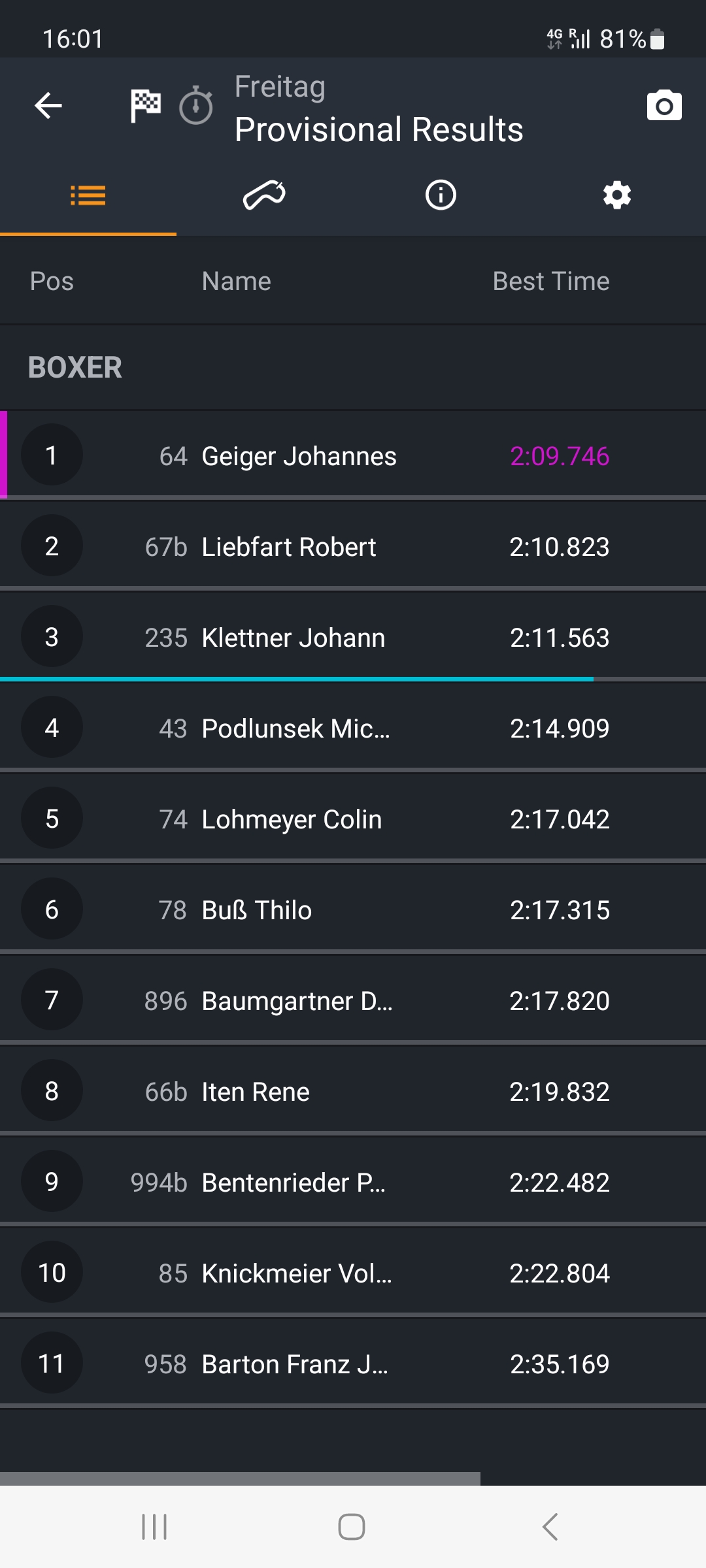Viewport: 706px width, 1568px height.
Task: Take a screenshot with camera icon
Action: click(x=664, y=106)
